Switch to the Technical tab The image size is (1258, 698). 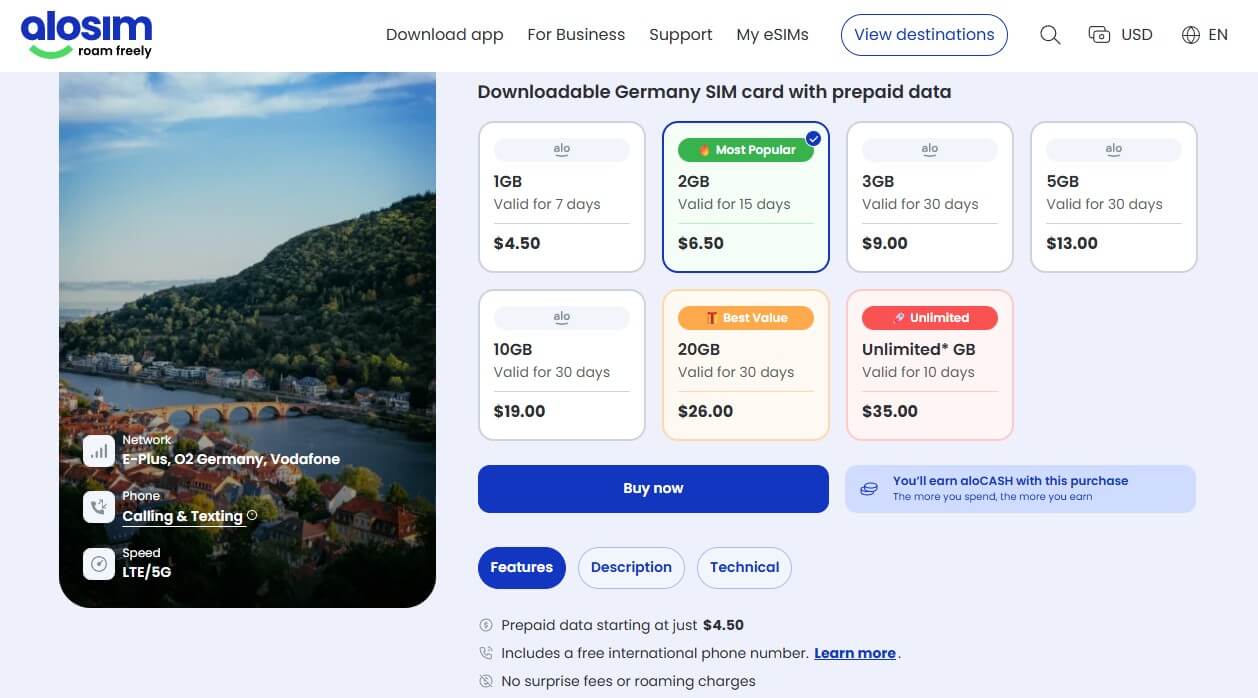(x=744, y=567)
